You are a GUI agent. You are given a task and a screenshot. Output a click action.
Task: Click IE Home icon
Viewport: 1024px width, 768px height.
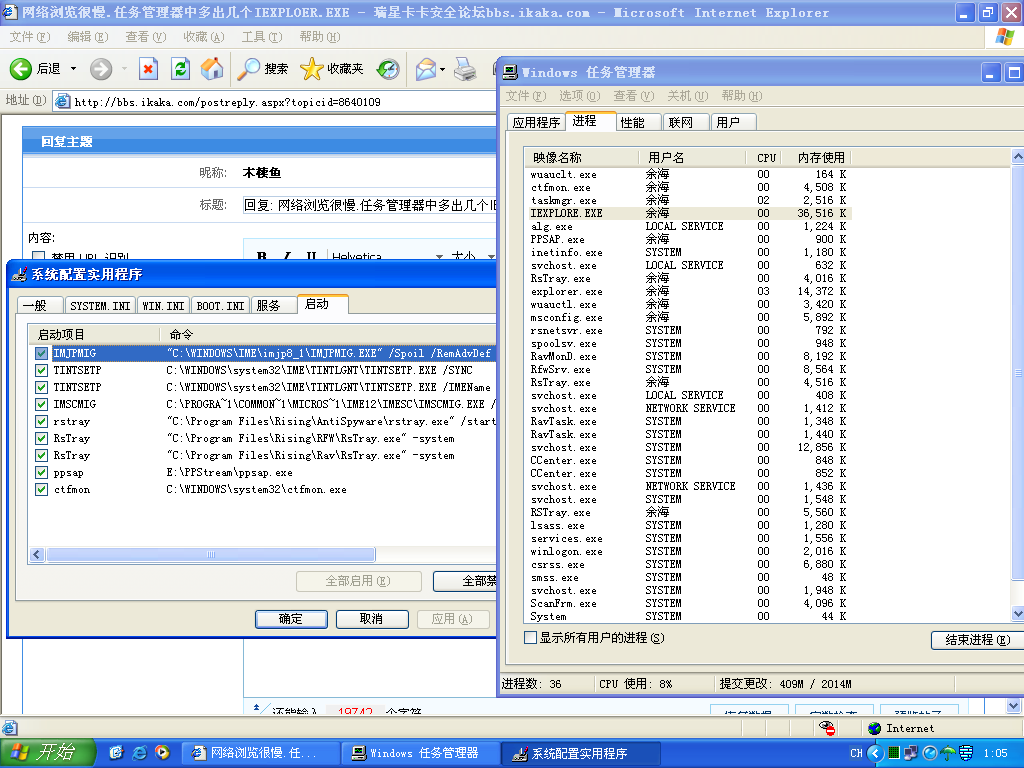pos(212,69)
